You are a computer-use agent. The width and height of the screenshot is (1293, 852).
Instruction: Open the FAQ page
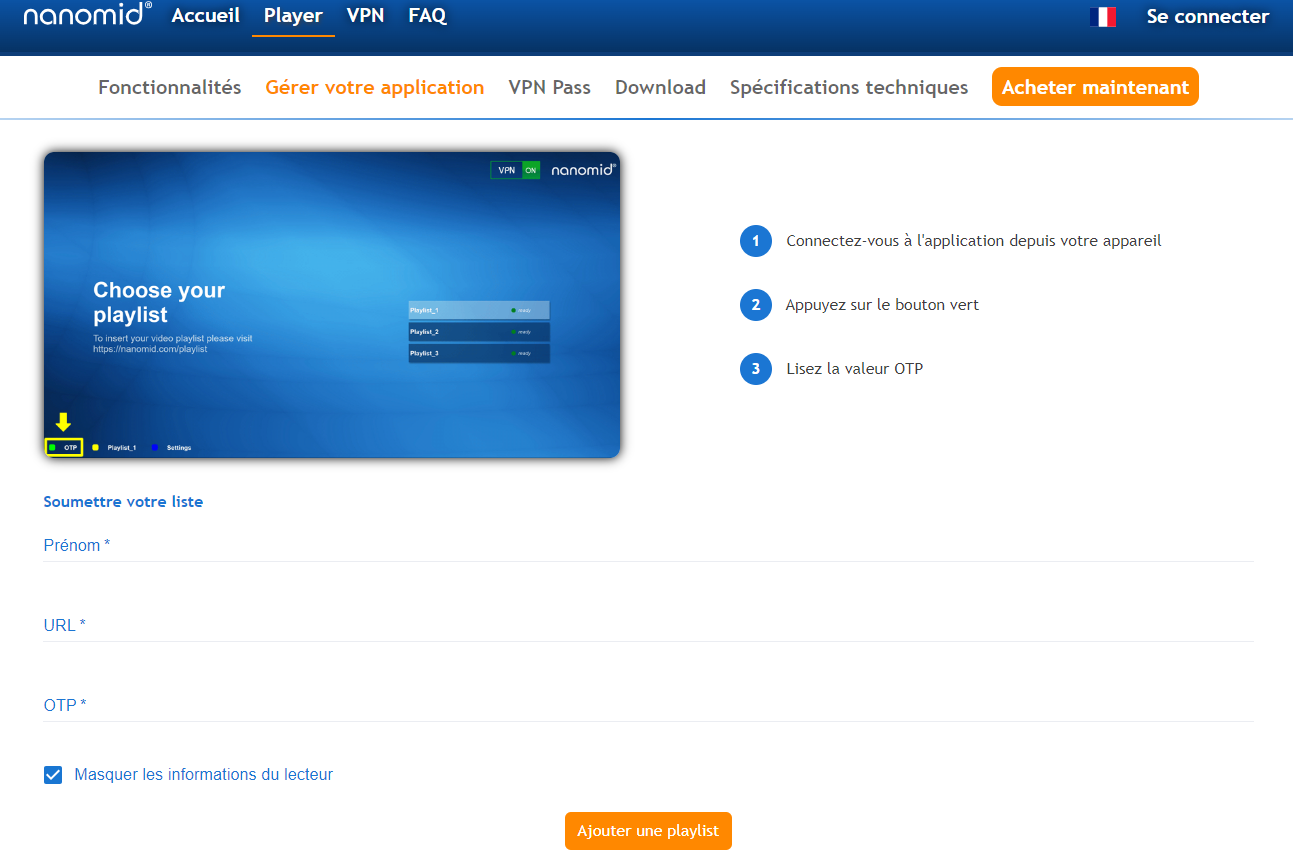tap(427, 16)
